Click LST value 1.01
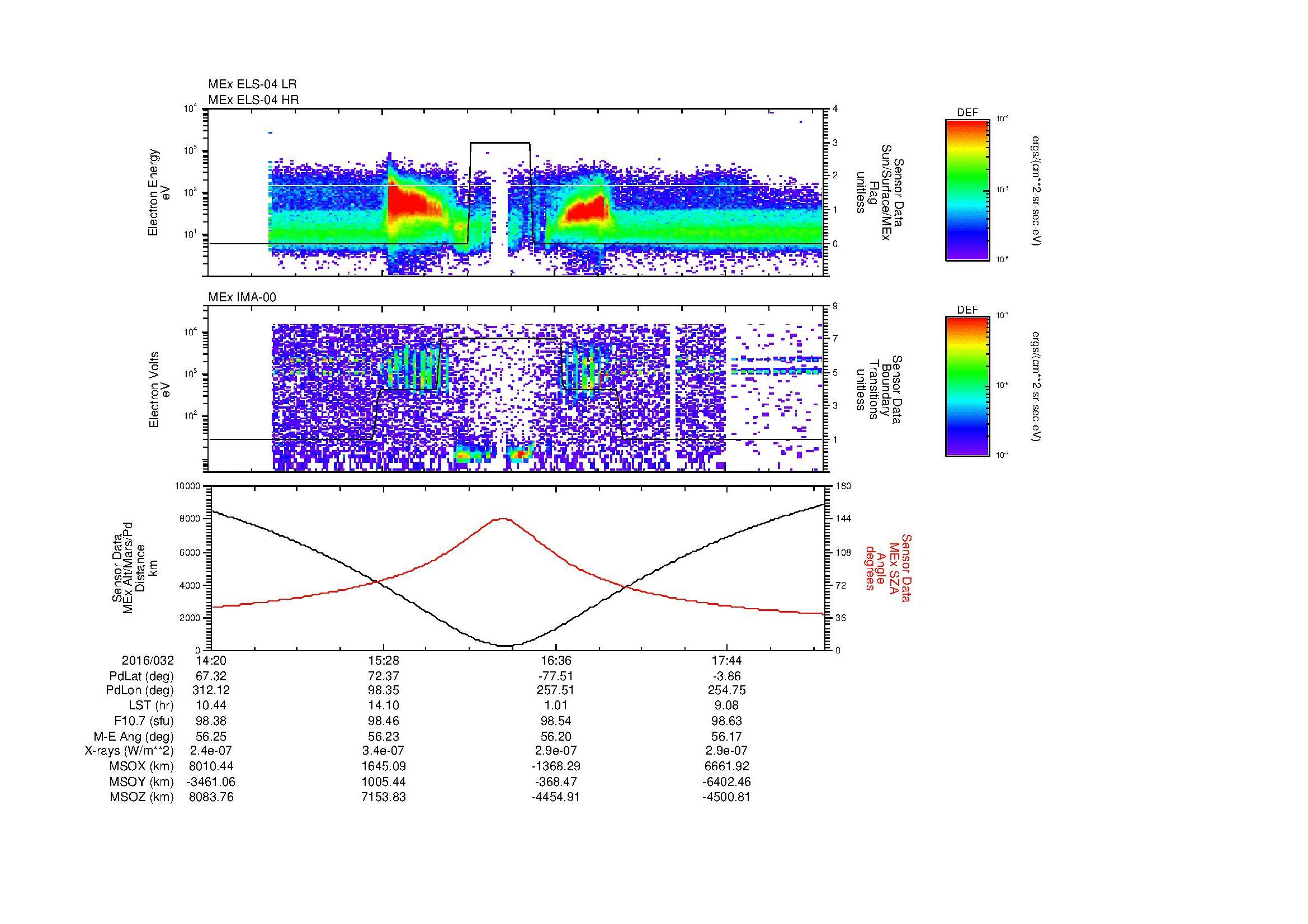The height and width of the screenshot is (924, 1308). pos(555,706)
